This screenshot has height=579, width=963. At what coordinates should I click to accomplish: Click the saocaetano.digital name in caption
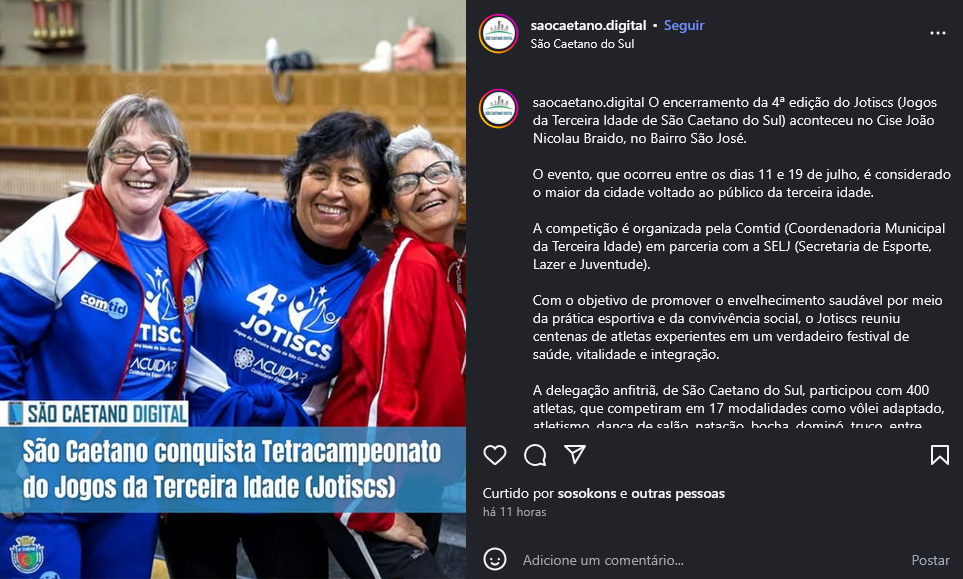pos(588,103)
